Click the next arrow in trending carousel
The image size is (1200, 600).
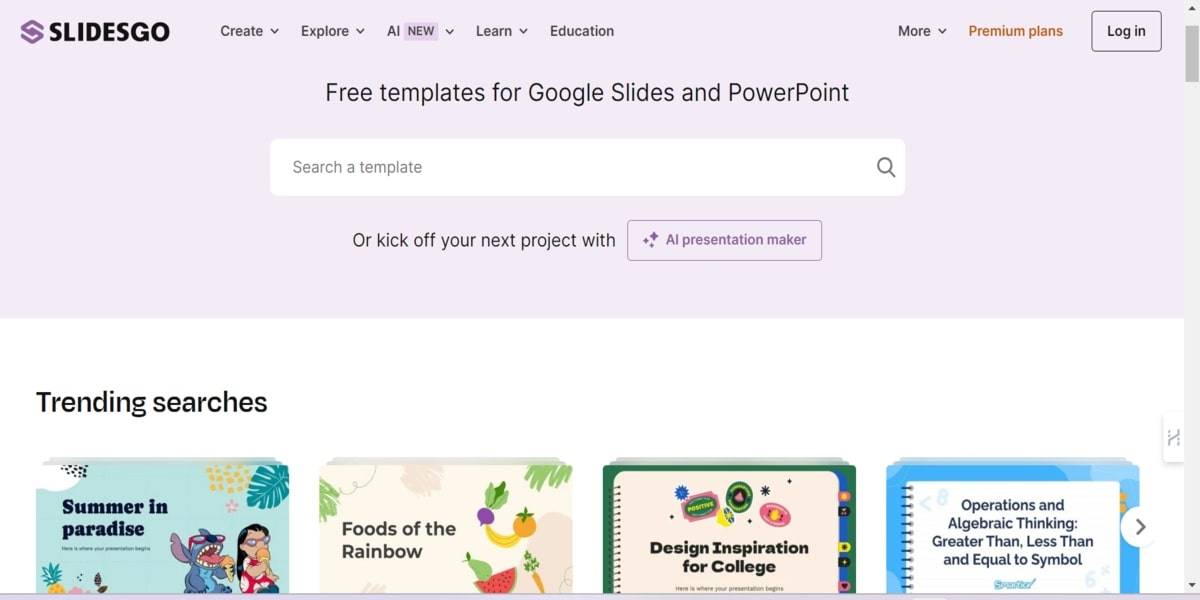pos(1140,527)
